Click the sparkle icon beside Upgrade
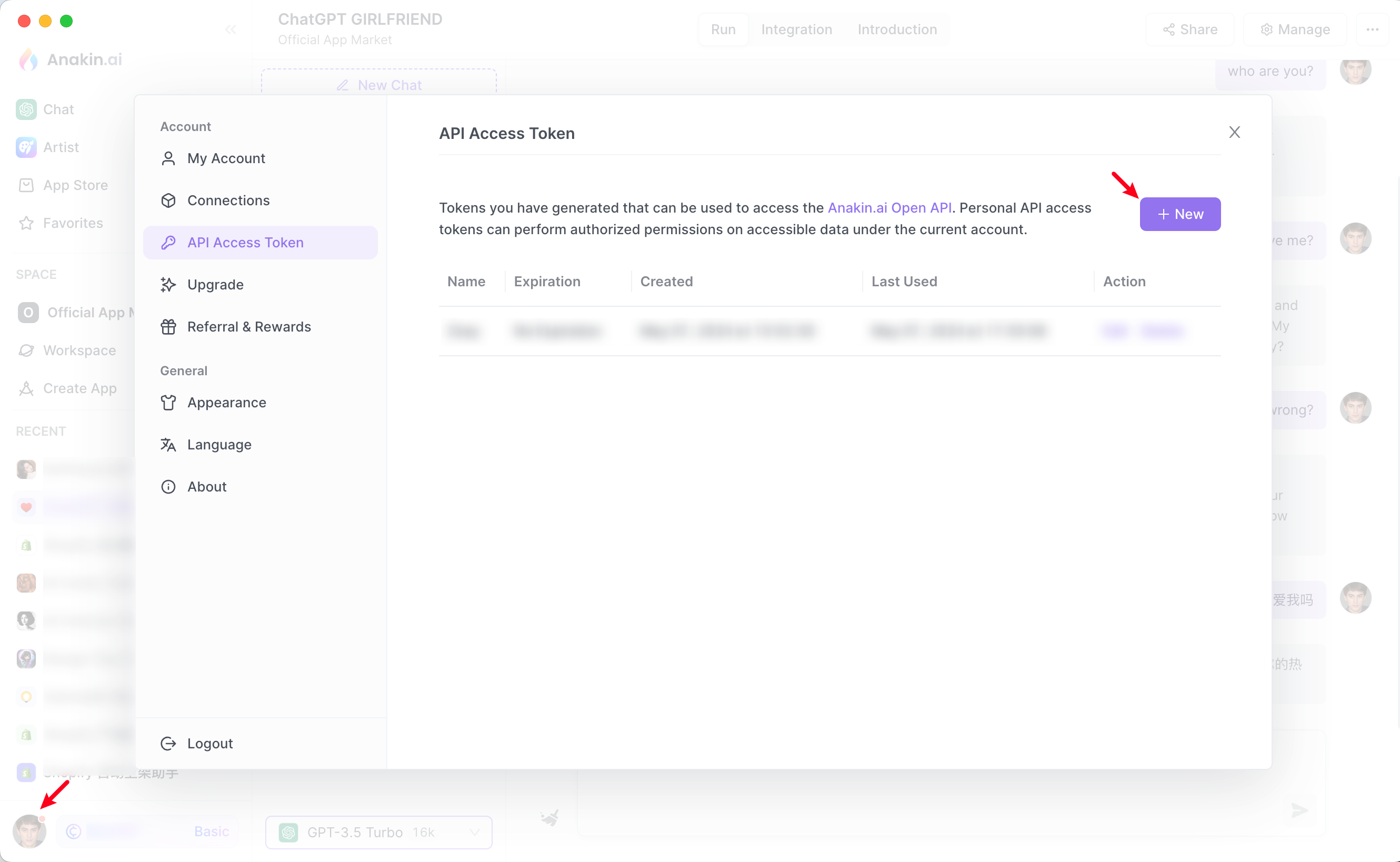Image resolution: width=1400 pixels, height=862 pixels. [x=168, y=285]
